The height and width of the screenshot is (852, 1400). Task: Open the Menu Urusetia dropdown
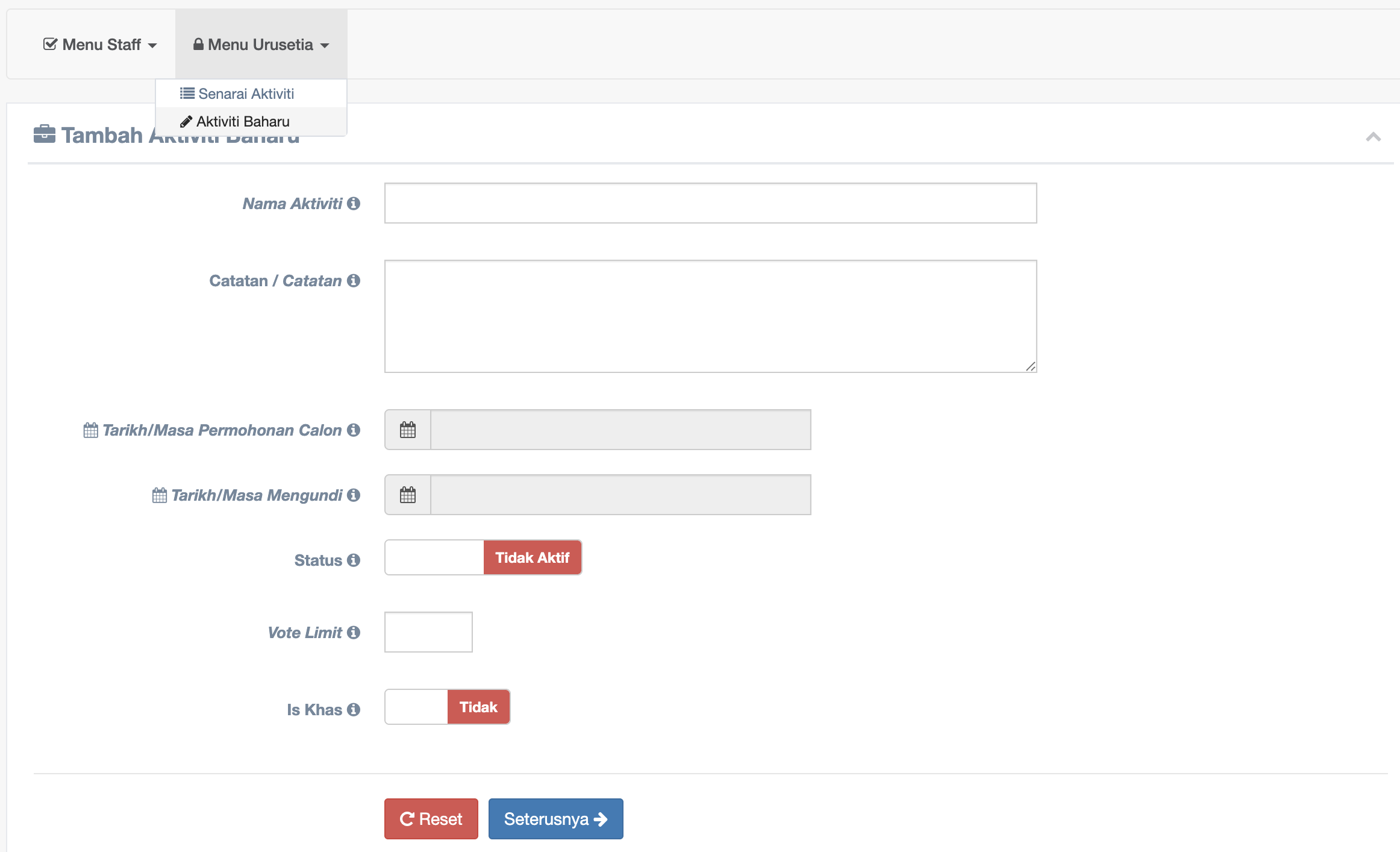tap(261, 45)
